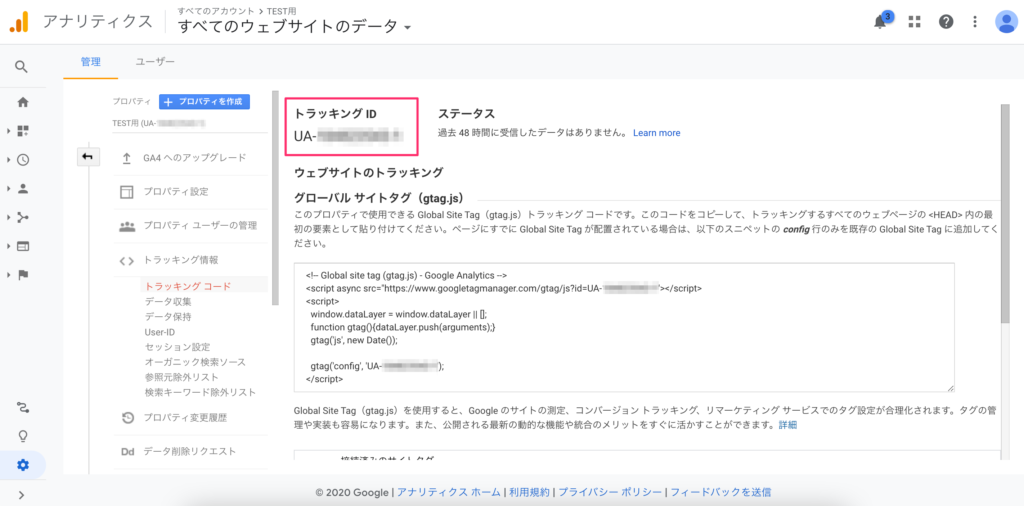Select トラッキング コード menu item
Image resolution: width=1024 pixels, height=506 pixels.
188,286
